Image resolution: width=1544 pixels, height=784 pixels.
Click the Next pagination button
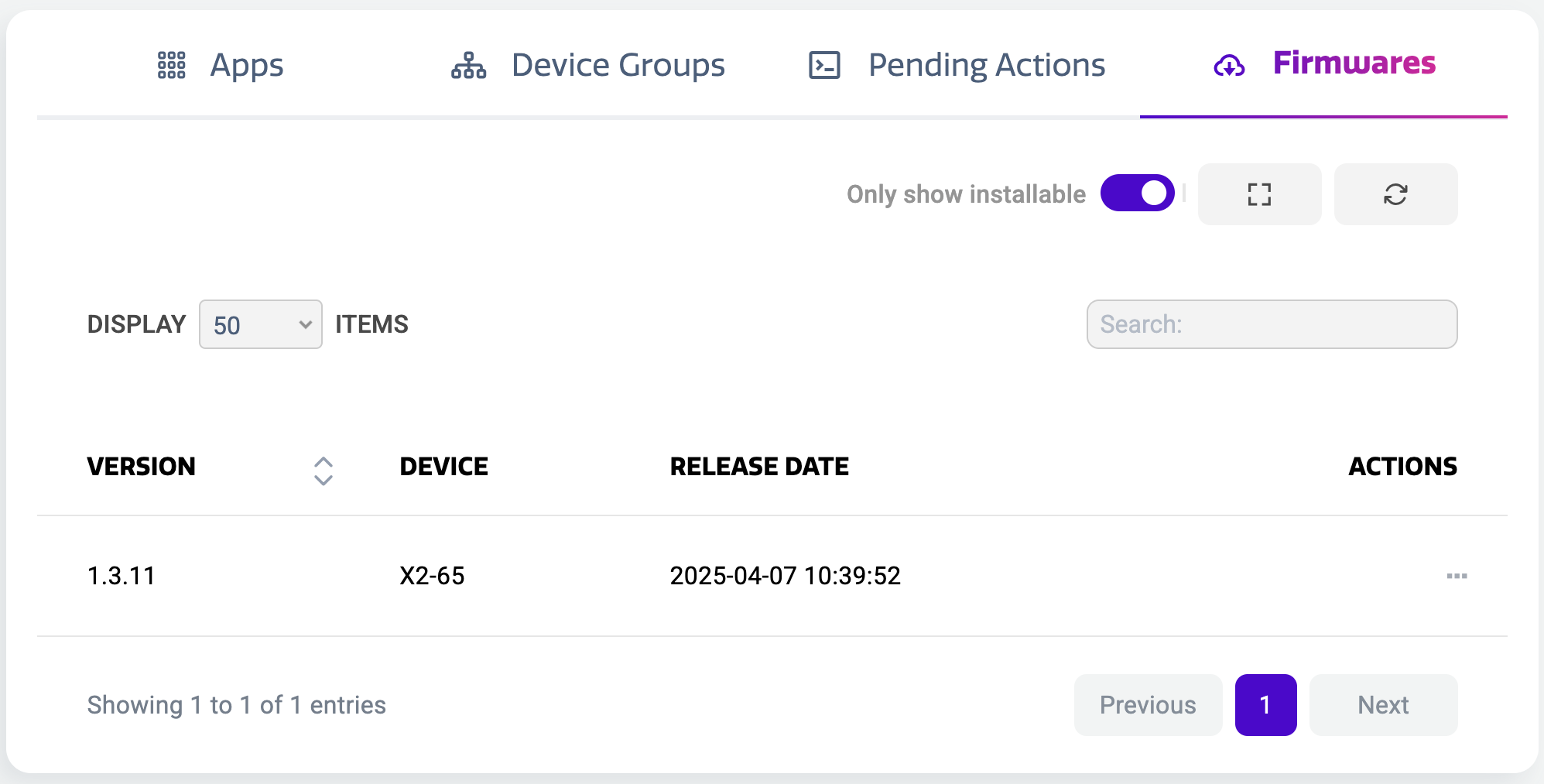[x=1382, y=704]
